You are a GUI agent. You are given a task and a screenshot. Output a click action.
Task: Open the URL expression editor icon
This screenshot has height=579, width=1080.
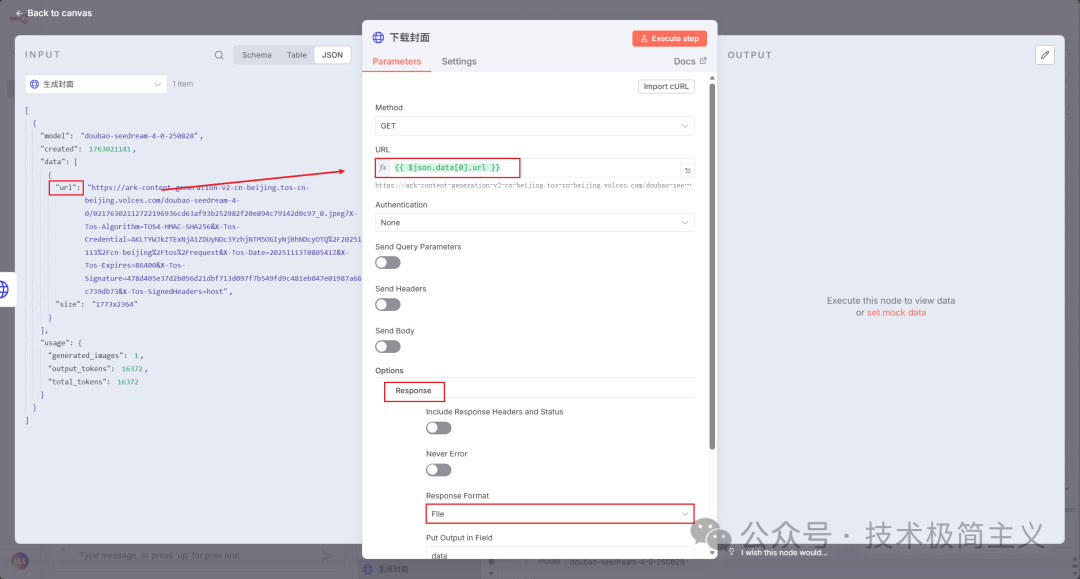click(687, 169)
